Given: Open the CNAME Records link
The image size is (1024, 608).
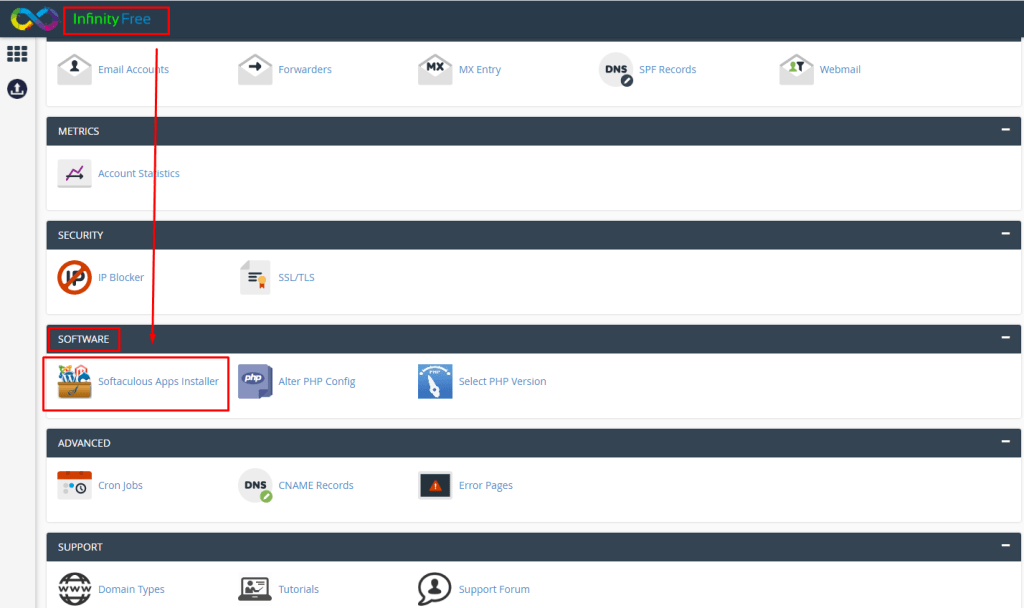Looking at the screenshot, I should [315, 485].
